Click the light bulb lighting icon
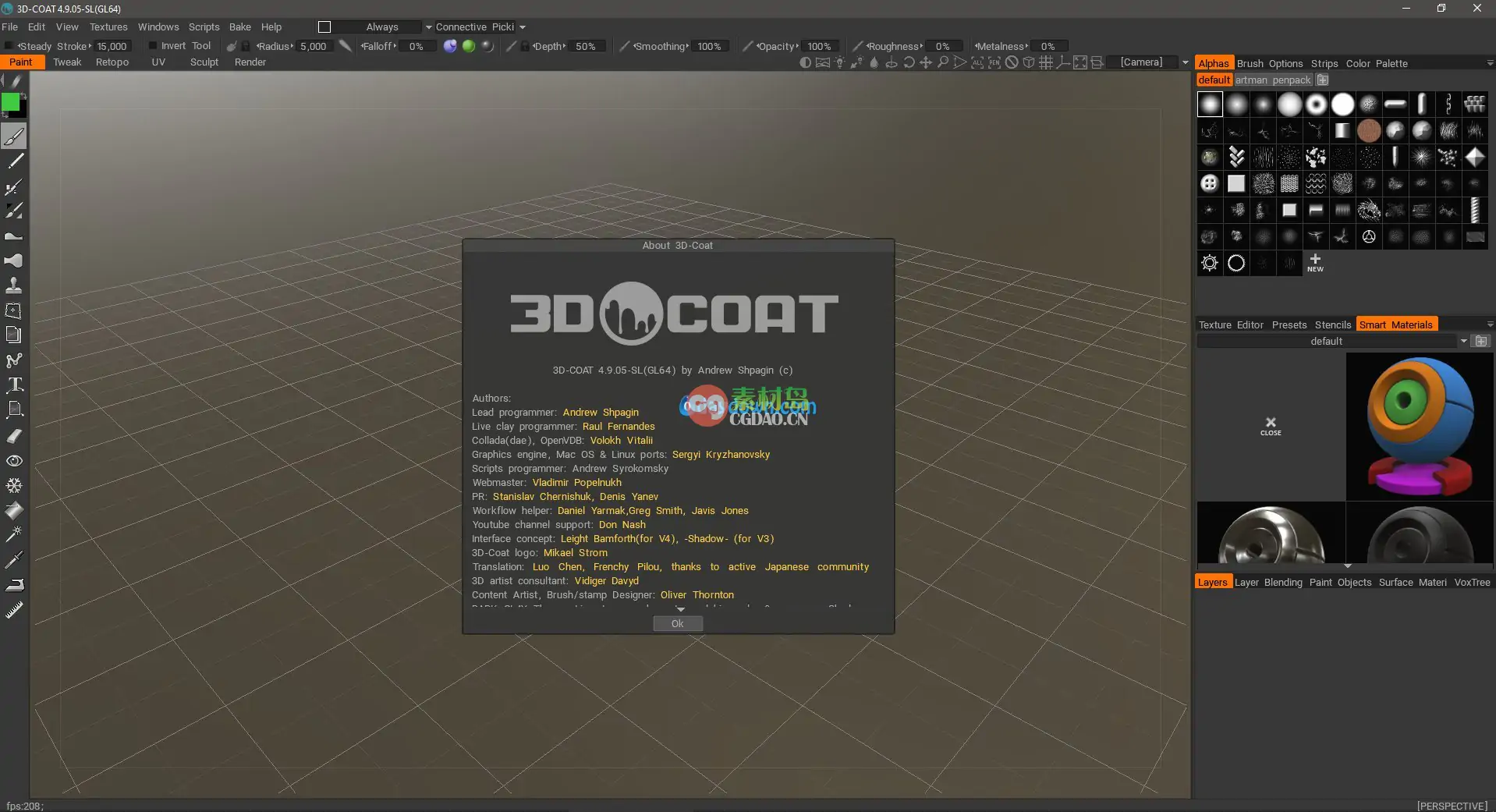 tap(840, 62)
